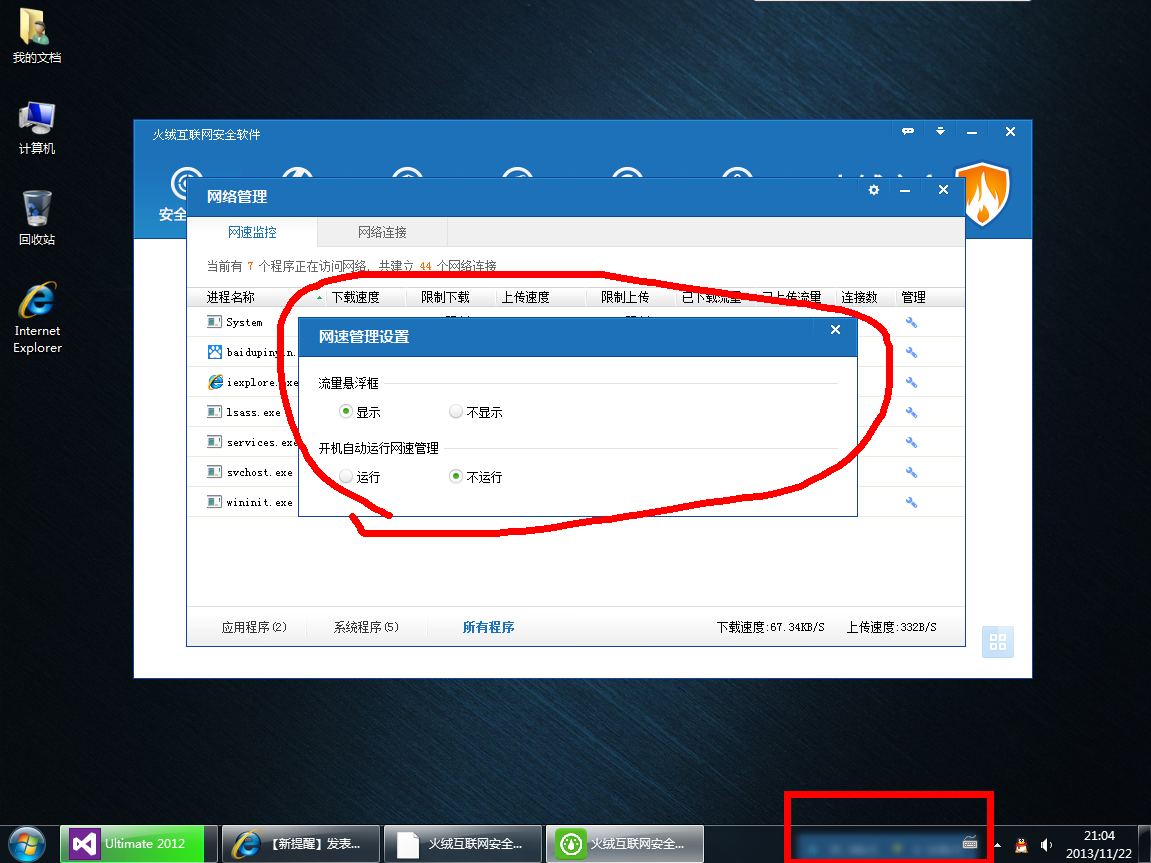Click the volume speaker icon in system tray
The height and width of the screenshot is (863, 1151).
(x=1046, y=844)
